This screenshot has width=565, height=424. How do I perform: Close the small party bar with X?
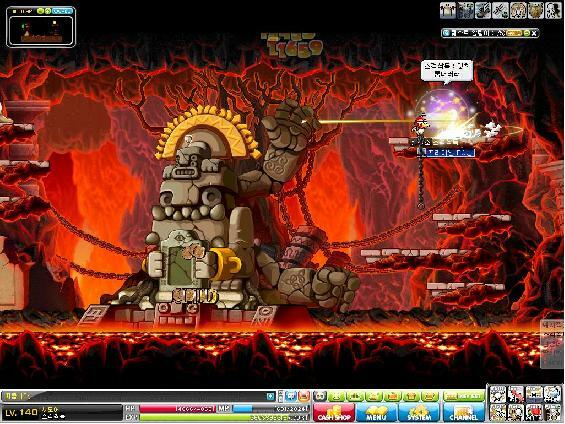click(534, 33)
